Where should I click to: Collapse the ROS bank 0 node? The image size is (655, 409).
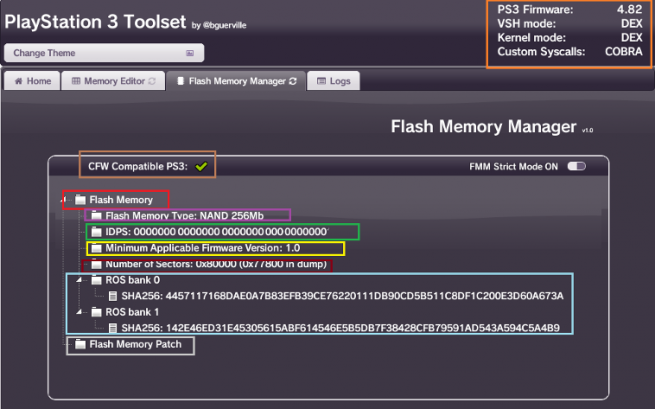click(x=80, y=281)
